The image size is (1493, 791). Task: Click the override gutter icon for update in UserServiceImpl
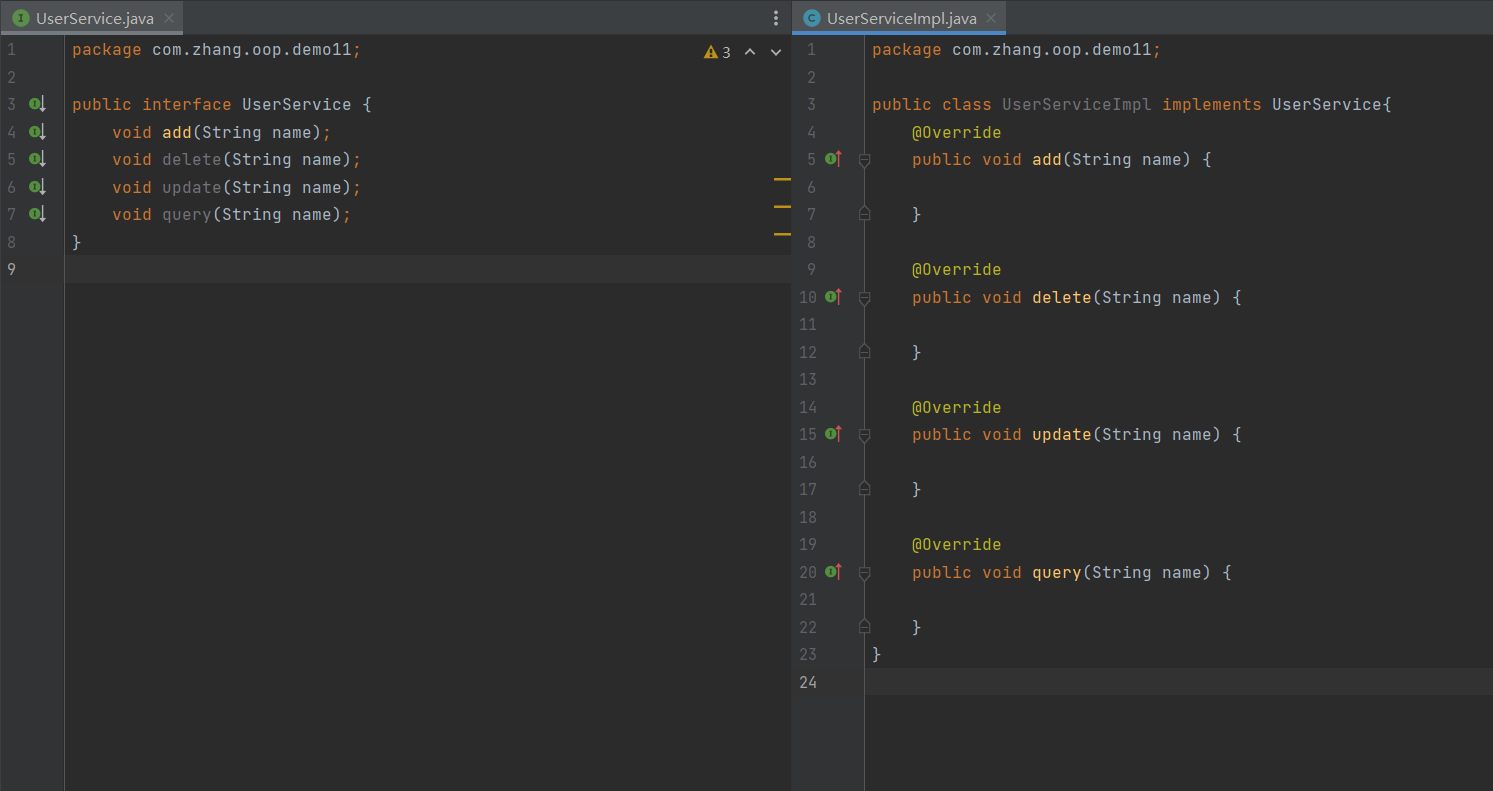833,434
